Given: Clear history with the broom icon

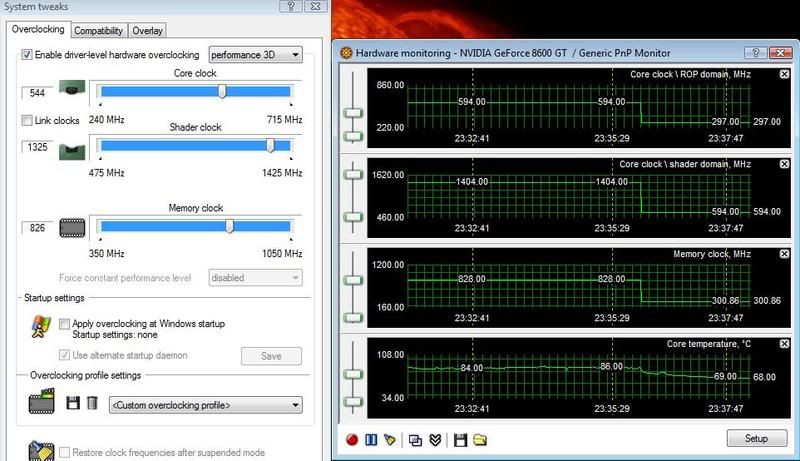Looking at the screenshot, I should point(390,440).
